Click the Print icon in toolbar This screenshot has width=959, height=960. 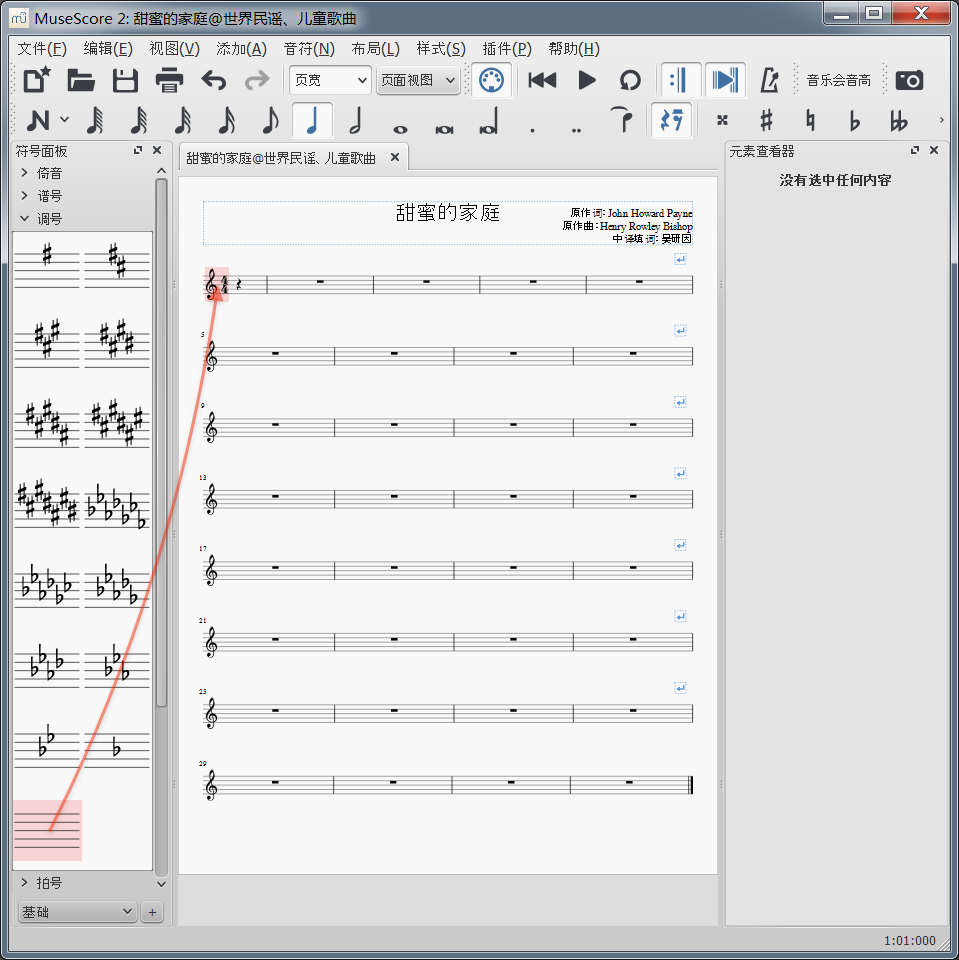(169, 81)
